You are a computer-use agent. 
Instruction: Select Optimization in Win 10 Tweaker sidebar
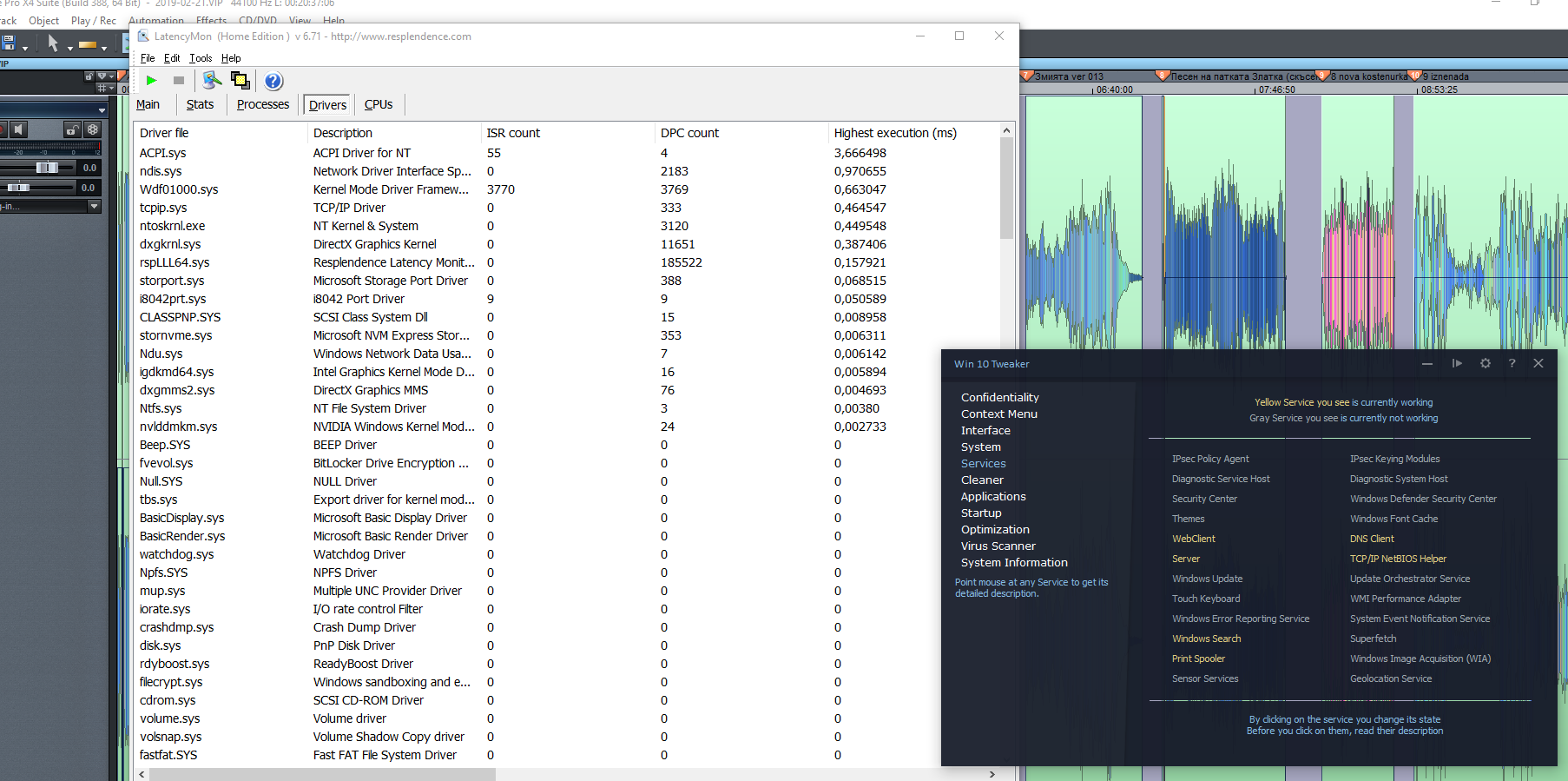(x=995, y=529)
